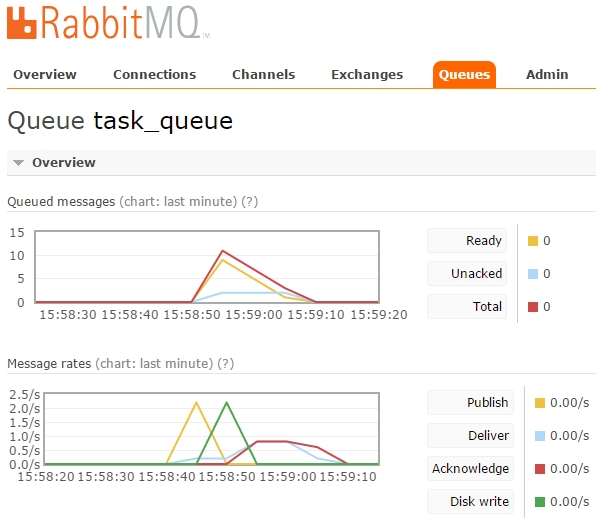Select the Queues tab
Viewport: 596px width, 520px height.
tap(464, 75)
